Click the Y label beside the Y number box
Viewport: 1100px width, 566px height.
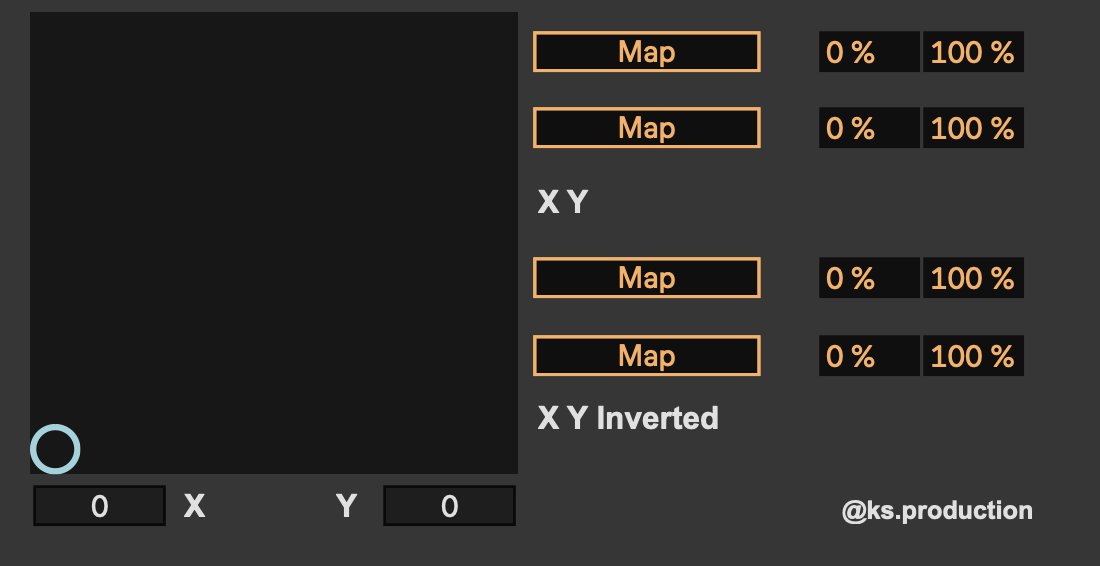click(346, 506)
